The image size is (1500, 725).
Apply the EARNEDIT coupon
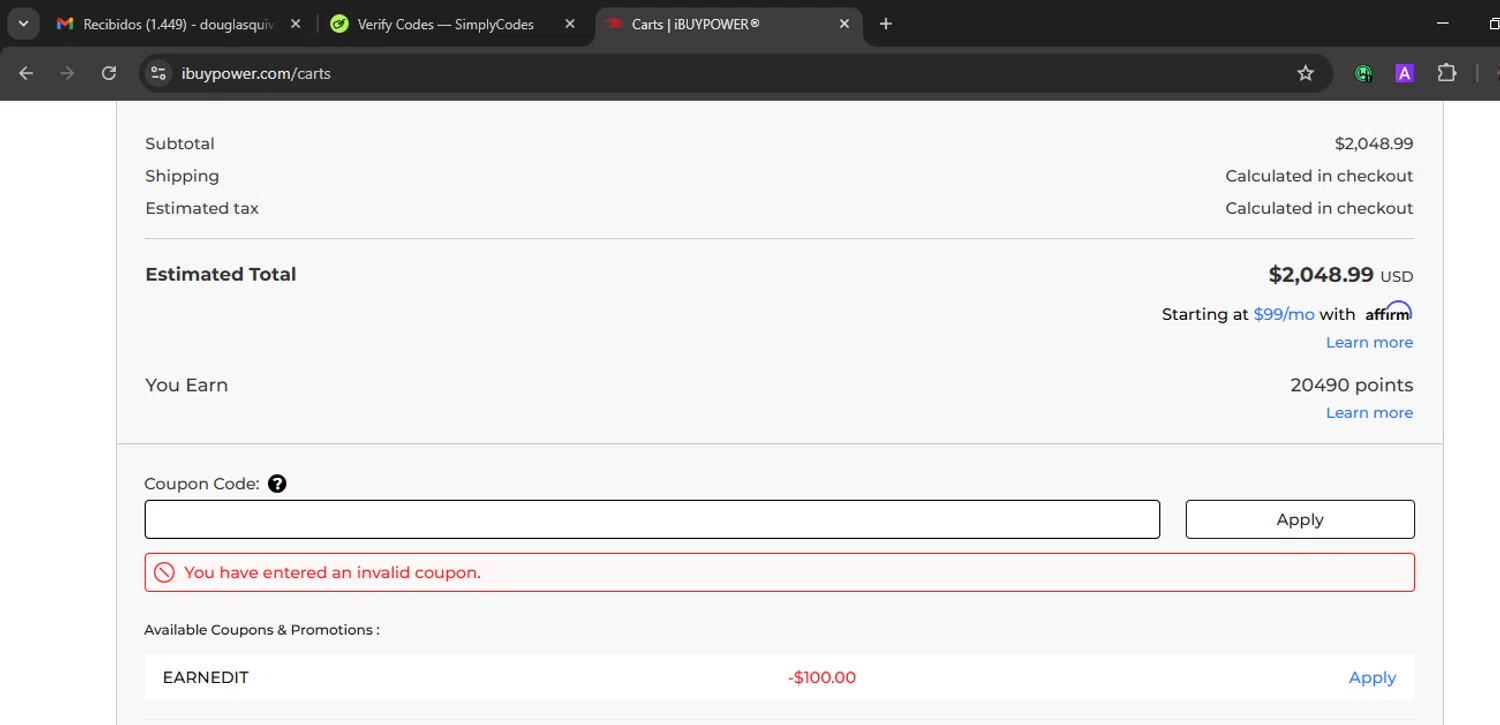(x=1372, y=678)
